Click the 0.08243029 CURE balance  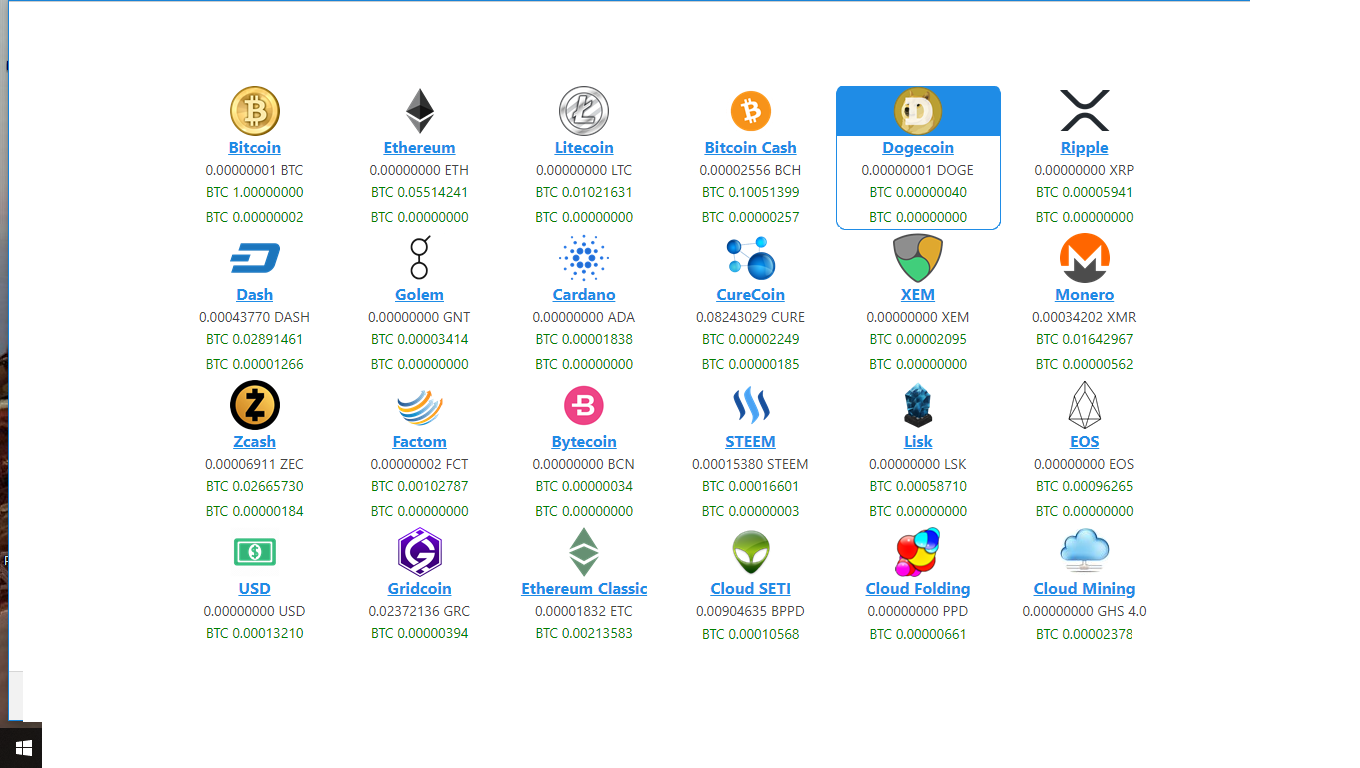pos(750,317)
